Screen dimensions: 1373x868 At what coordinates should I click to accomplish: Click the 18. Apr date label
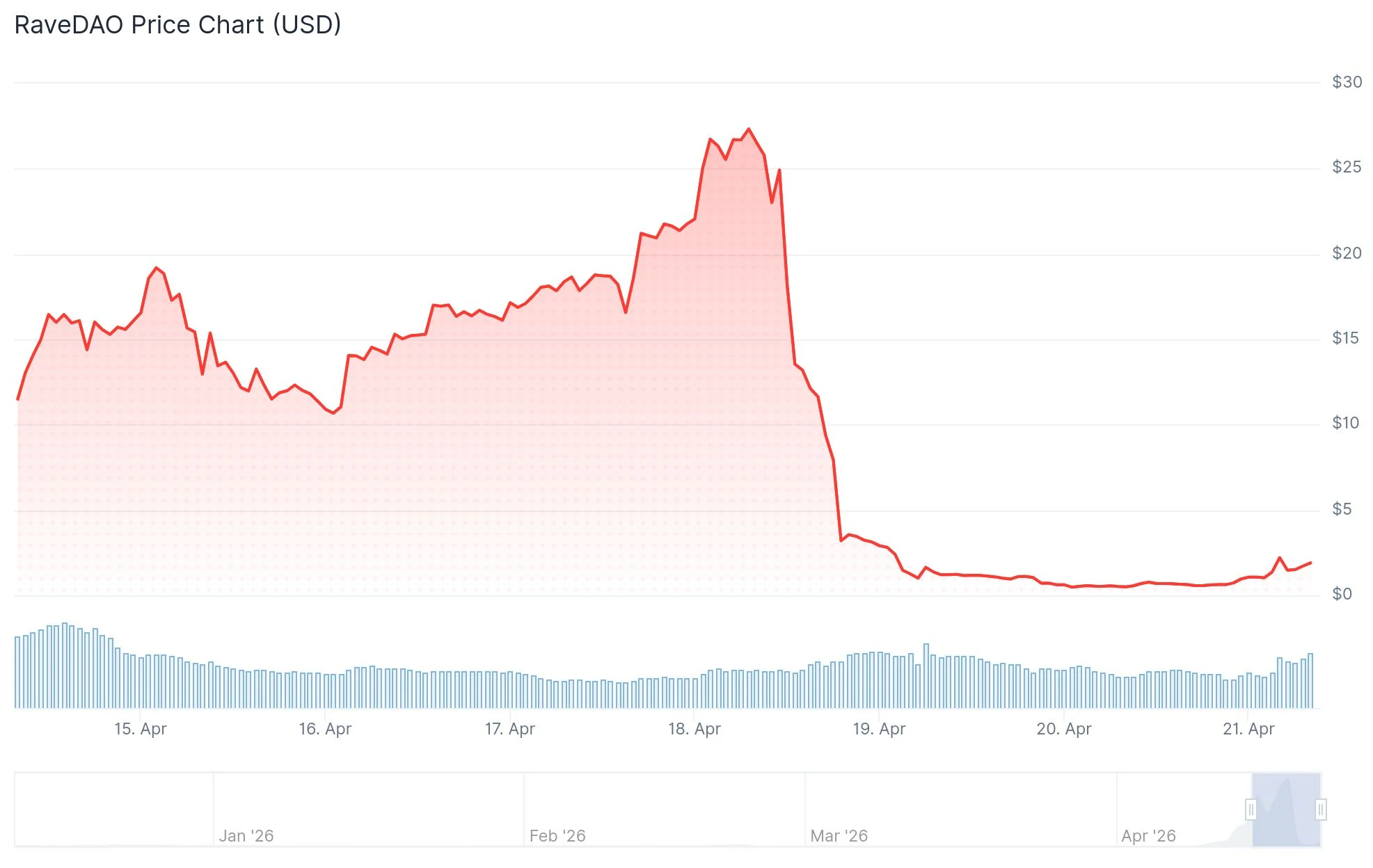pyautogui.click(x=695, y=729)
